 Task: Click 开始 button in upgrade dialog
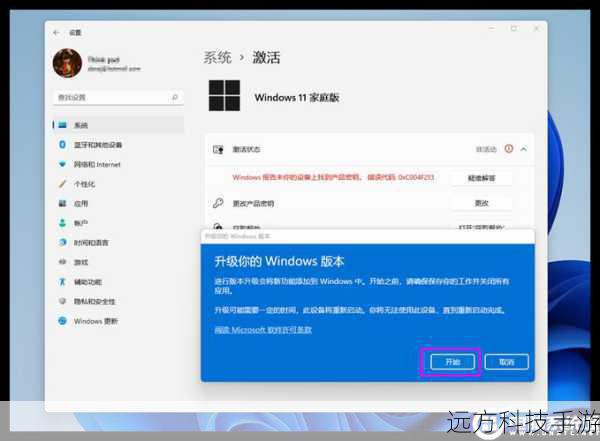point(452,362)
